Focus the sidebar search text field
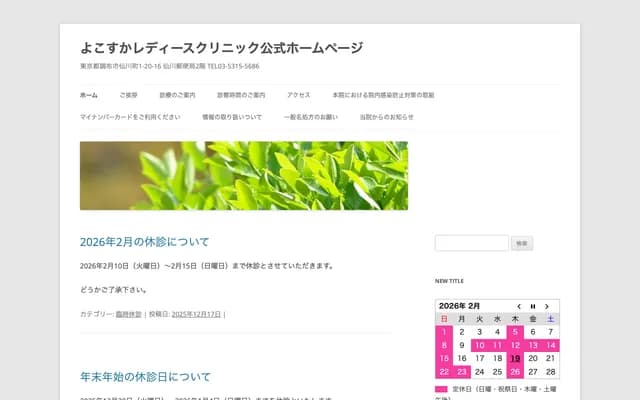The width and height of the screenshot is (640, 400). coord(472,243)
